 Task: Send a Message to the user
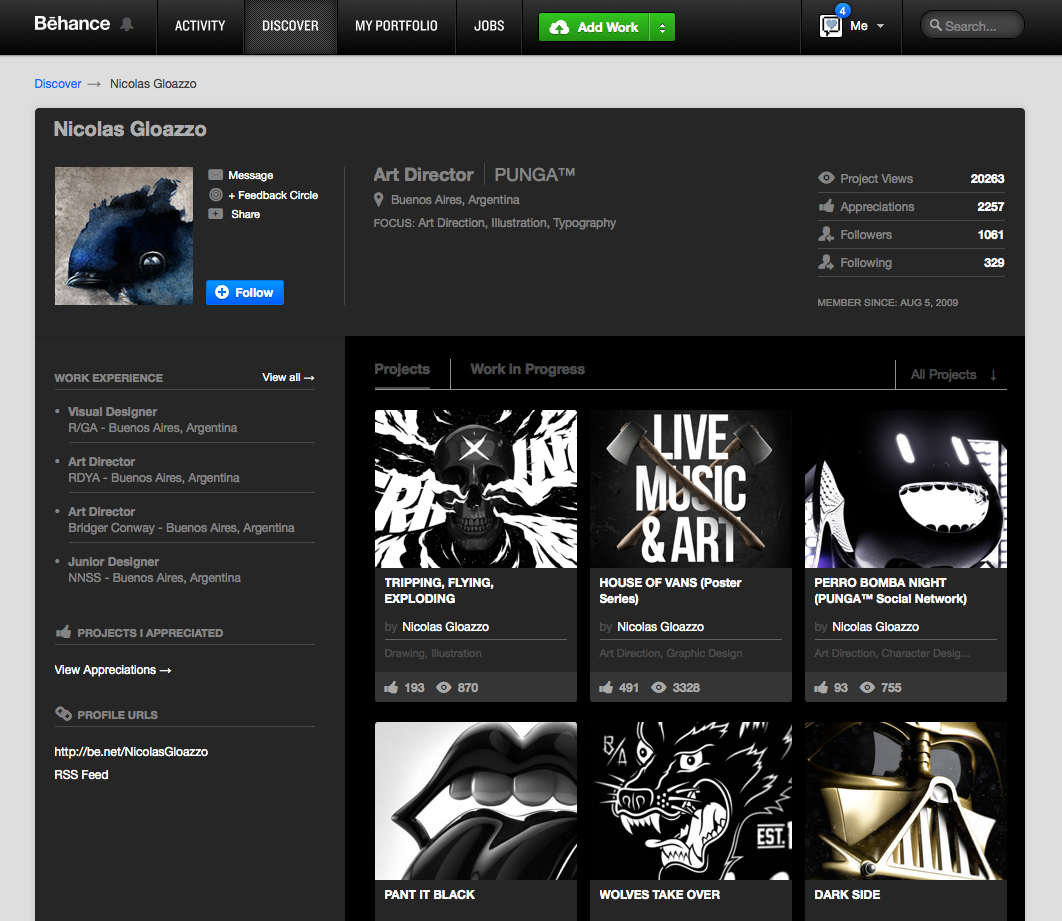251,175
